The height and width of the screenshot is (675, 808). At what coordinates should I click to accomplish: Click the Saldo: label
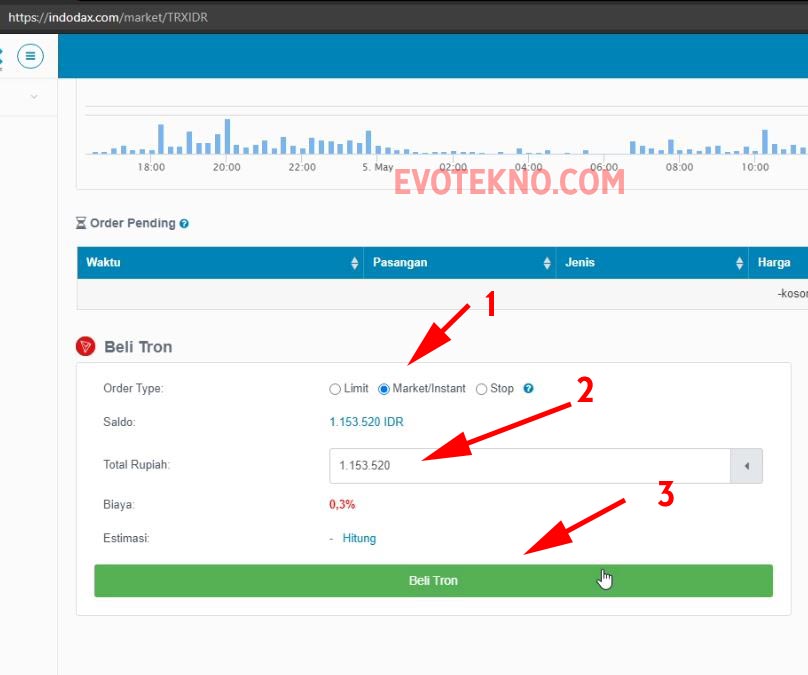pyautogui.click(x=119, y=422)
